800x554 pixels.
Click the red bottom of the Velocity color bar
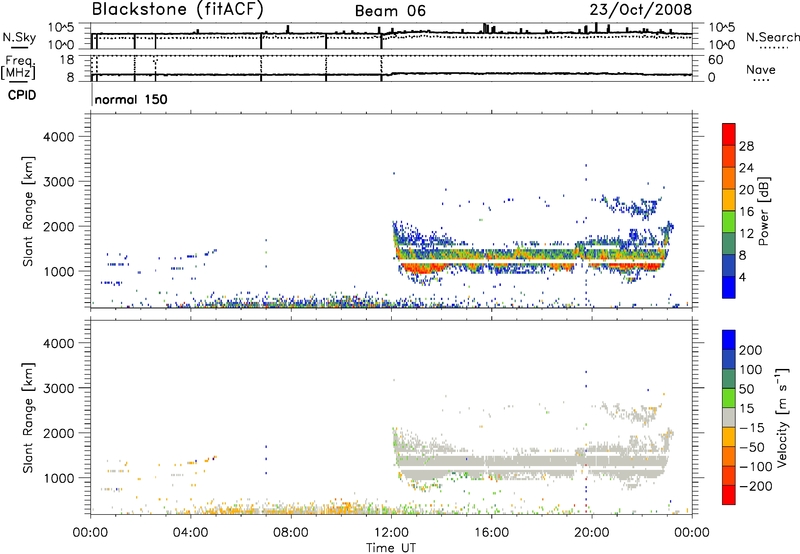pyautogui.click(x=729, y=495)
